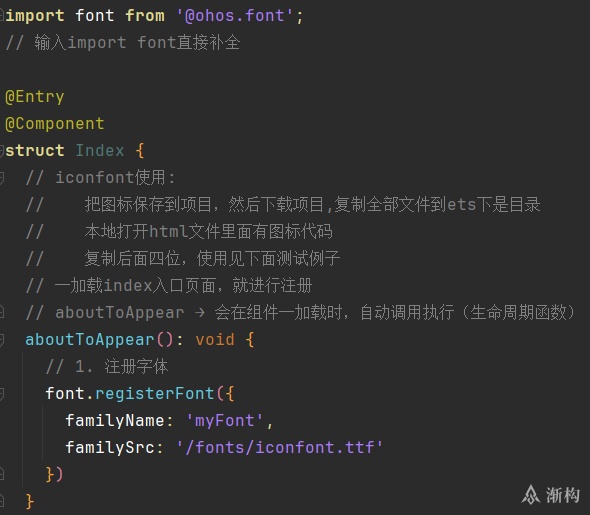Screen dimensions: 590x515
Task: Collapse the import statement fold marker
Action: (2, 16)
